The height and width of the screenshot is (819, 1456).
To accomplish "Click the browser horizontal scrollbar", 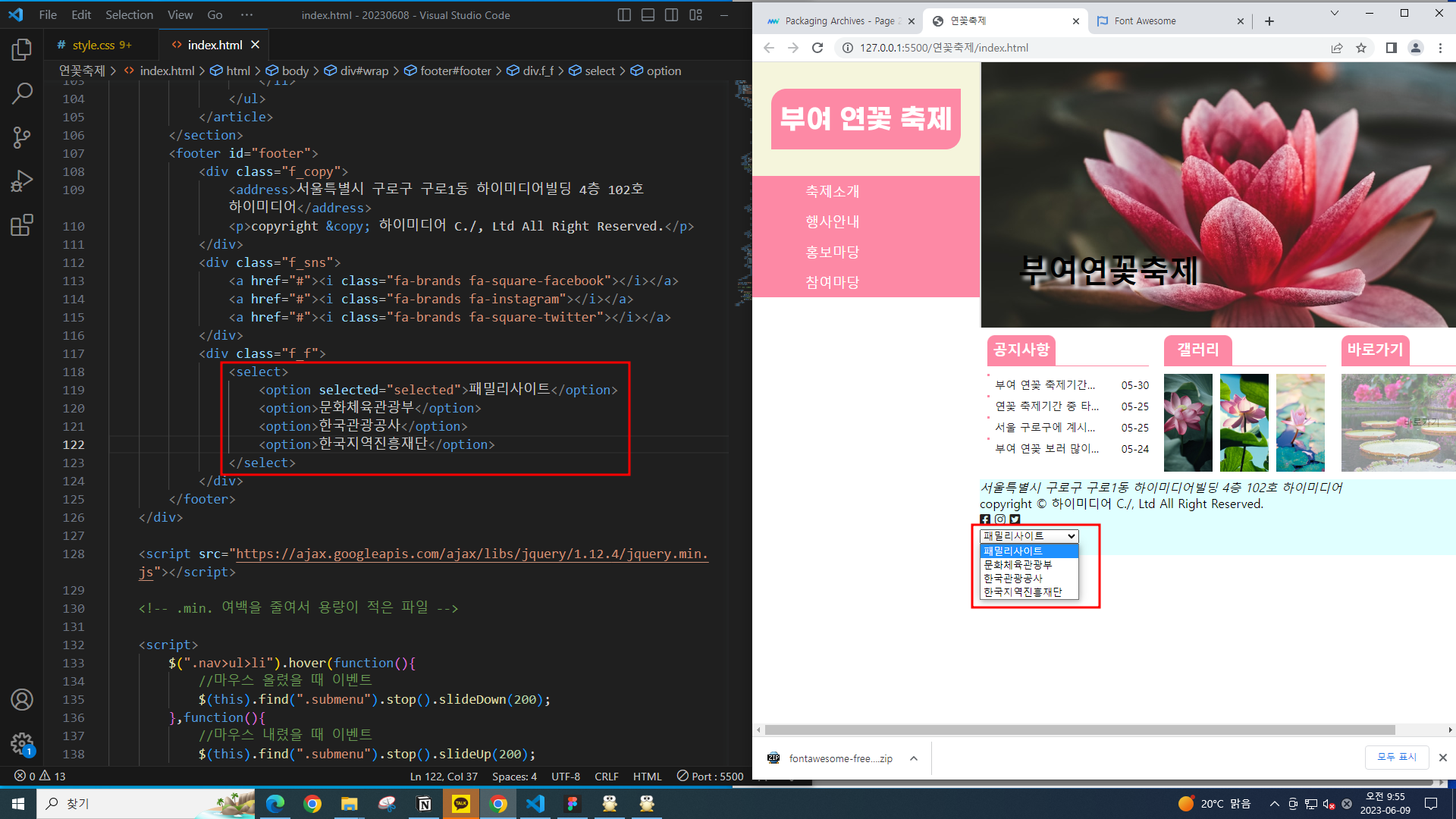I will 1079,730.
